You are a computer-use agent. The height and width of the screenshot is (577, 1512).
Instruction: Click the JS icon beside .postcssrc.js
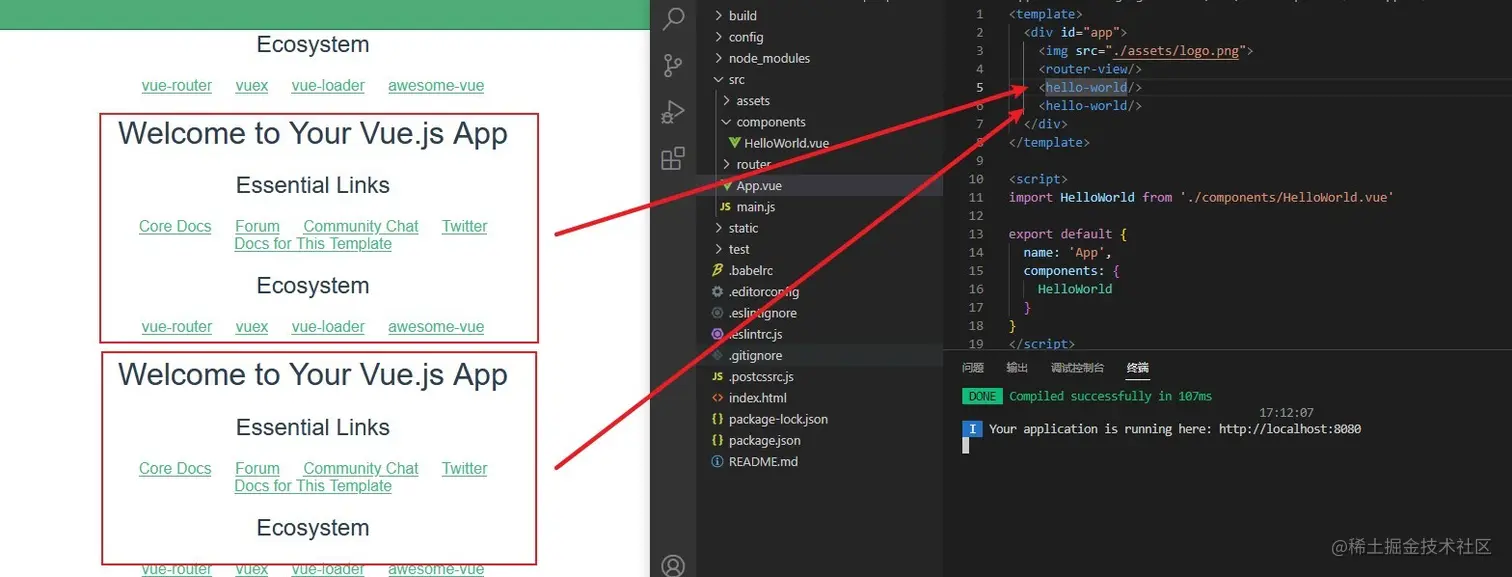pos(717,377)
